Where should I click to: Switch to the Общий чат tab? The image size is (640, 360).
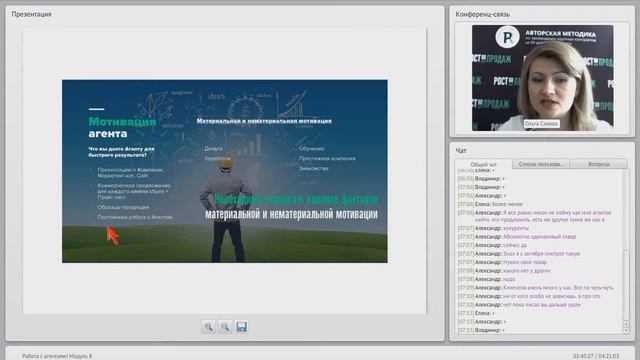pyautogui.click(x=484, y=164)
